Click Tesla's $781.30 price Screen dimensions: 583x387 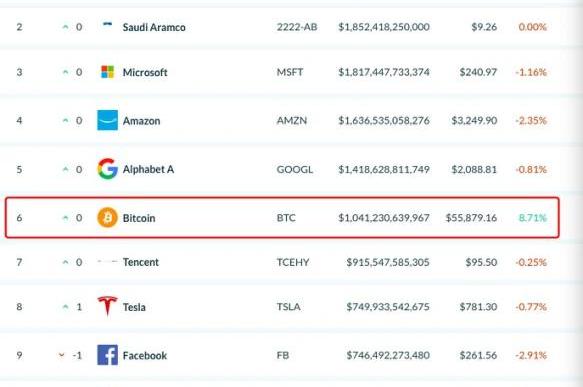click(x=478, y=307)
